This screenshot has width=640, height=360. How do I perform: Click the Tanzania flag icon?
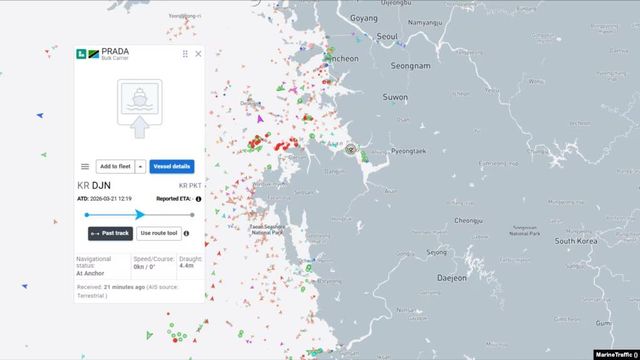coord(93,54)
